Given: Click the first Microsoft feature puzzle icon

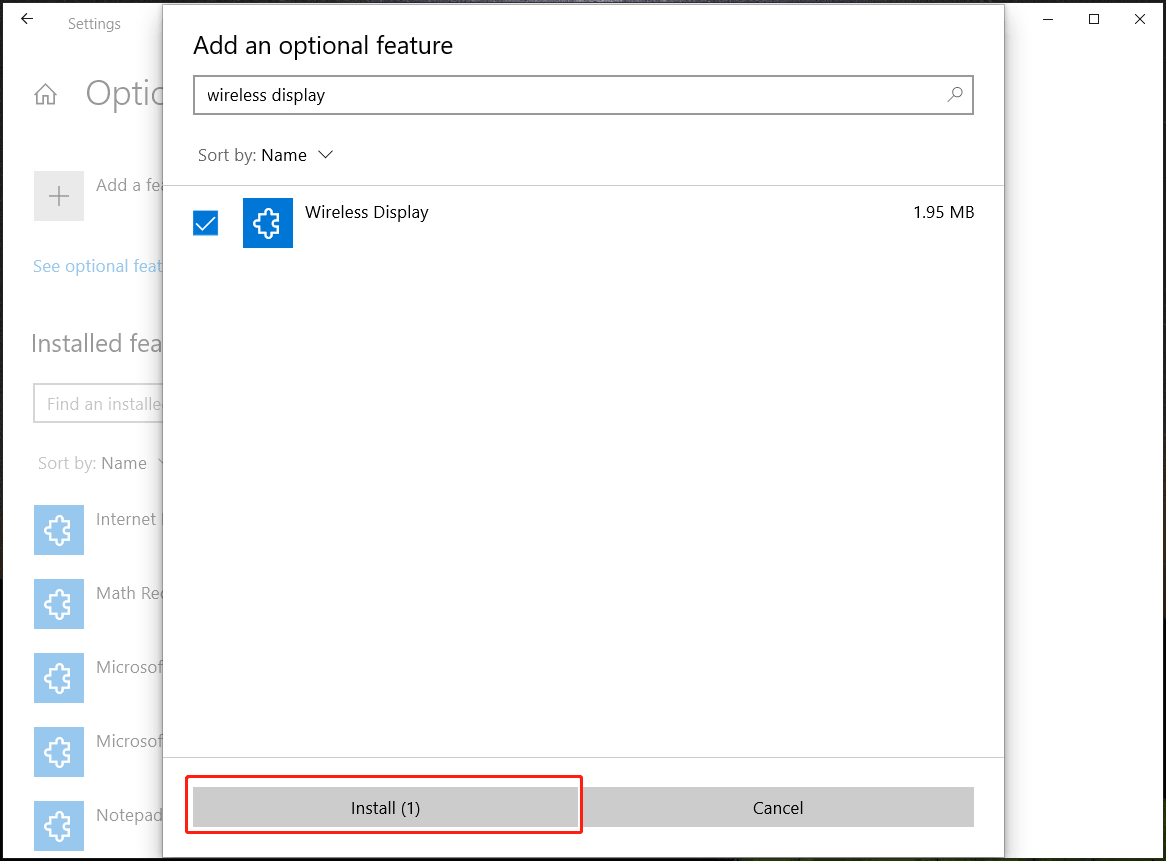Looking at the screenshot, I should coord(58,678).
